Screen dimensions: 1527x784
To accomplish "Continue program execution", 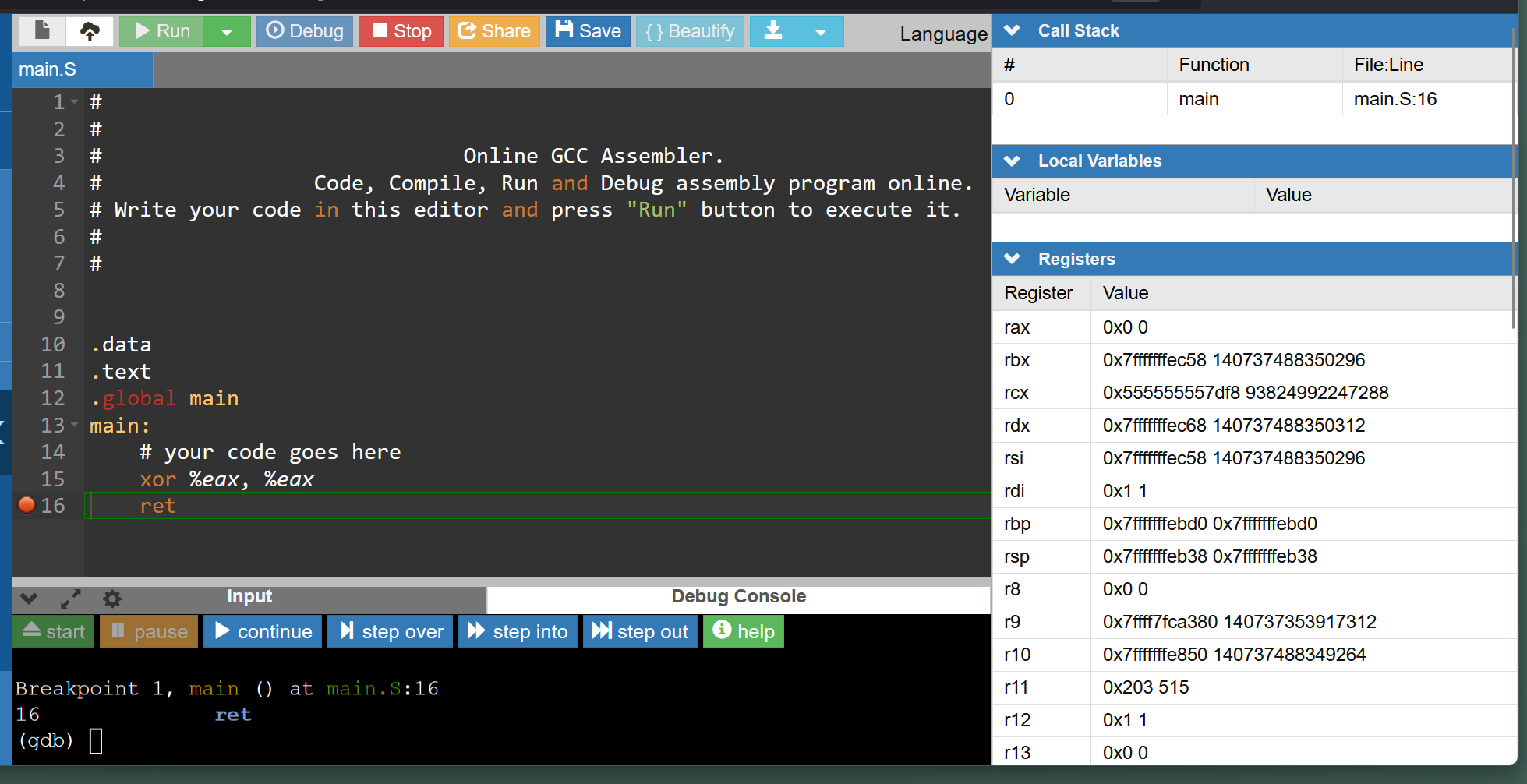I will point(263,631).
